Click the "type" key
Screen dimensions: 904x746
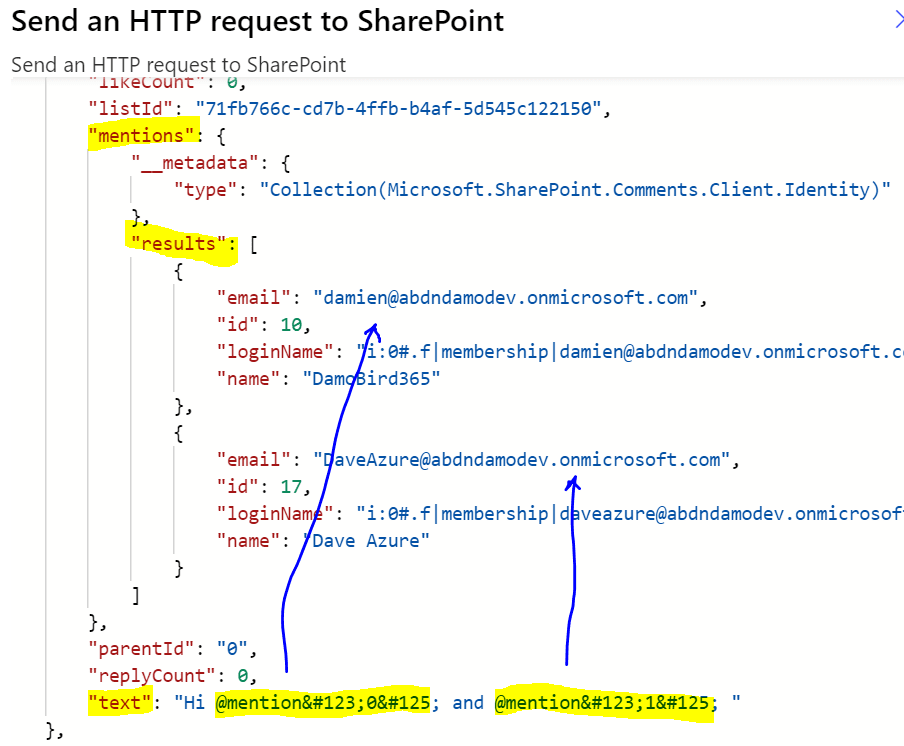pyautogui.click(x=206, y=189)
